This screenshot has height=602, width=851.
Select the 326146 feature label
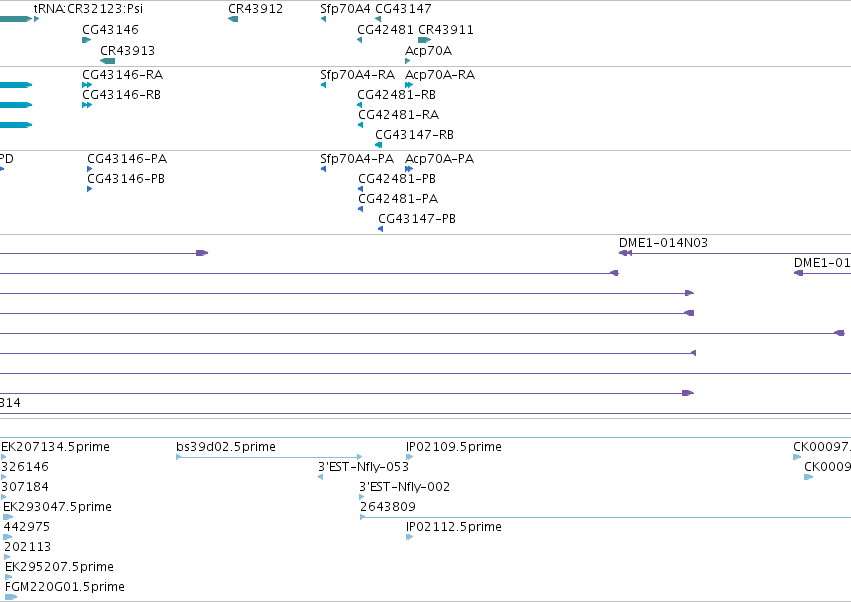[25, 467]
